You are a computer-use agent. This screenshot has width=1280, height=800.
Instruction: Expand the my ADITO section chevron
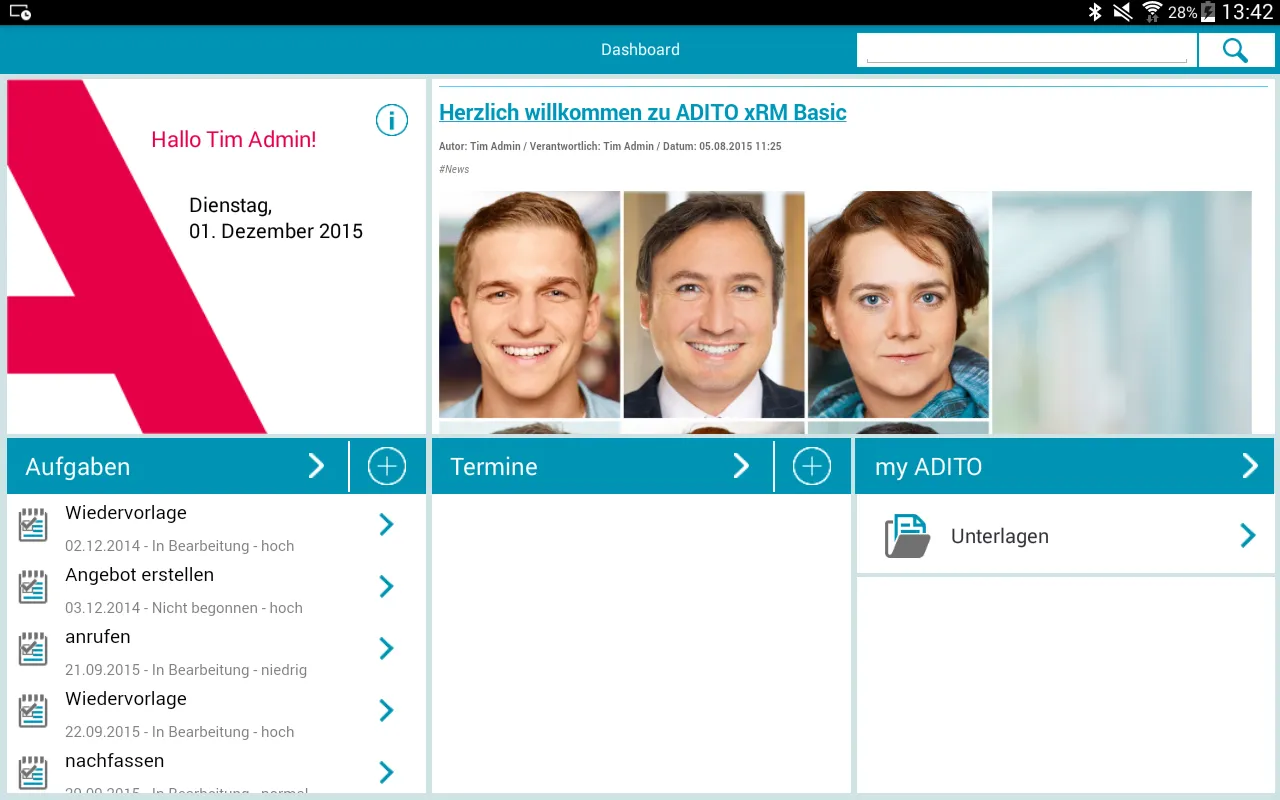[1250, 466]
